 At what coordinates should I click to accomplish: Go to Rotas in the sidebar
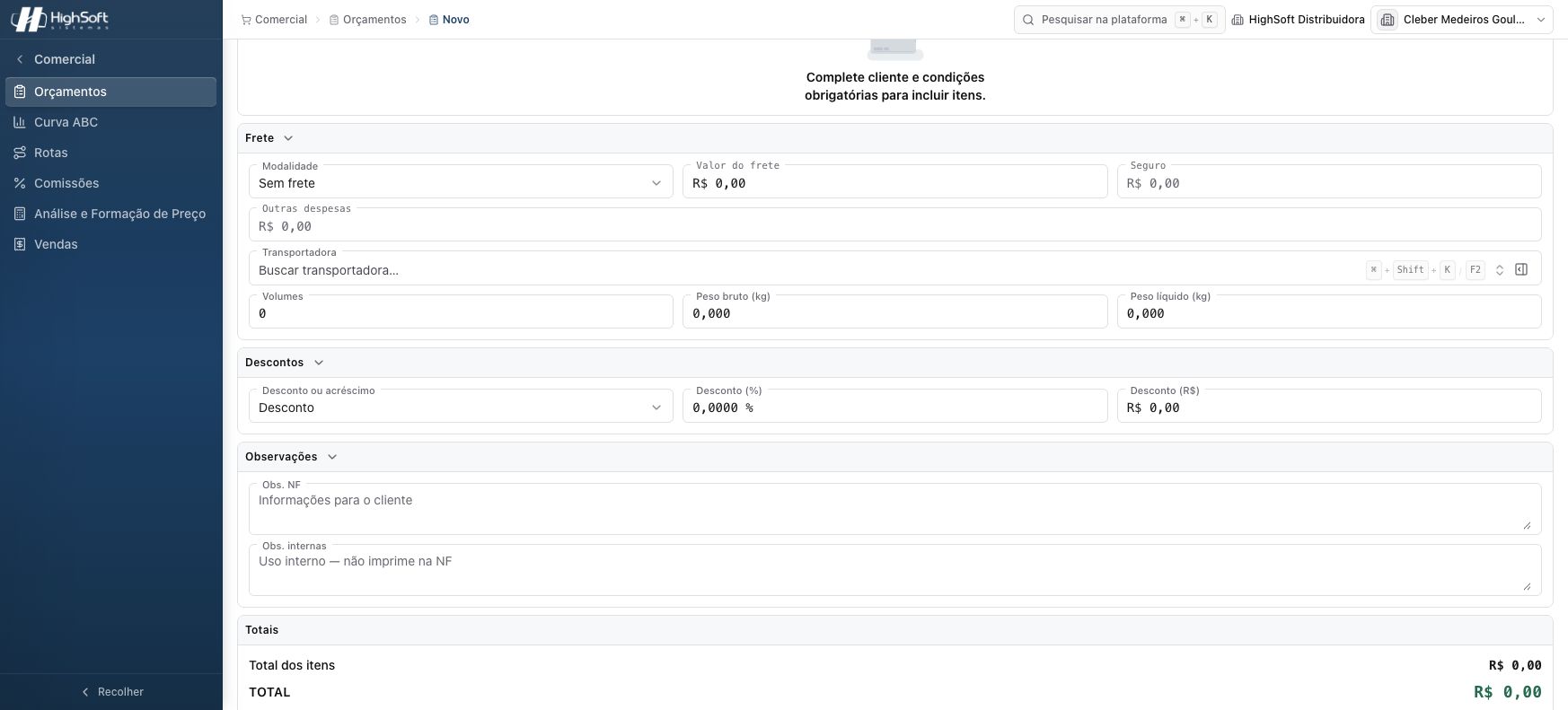tap(111, 153)
